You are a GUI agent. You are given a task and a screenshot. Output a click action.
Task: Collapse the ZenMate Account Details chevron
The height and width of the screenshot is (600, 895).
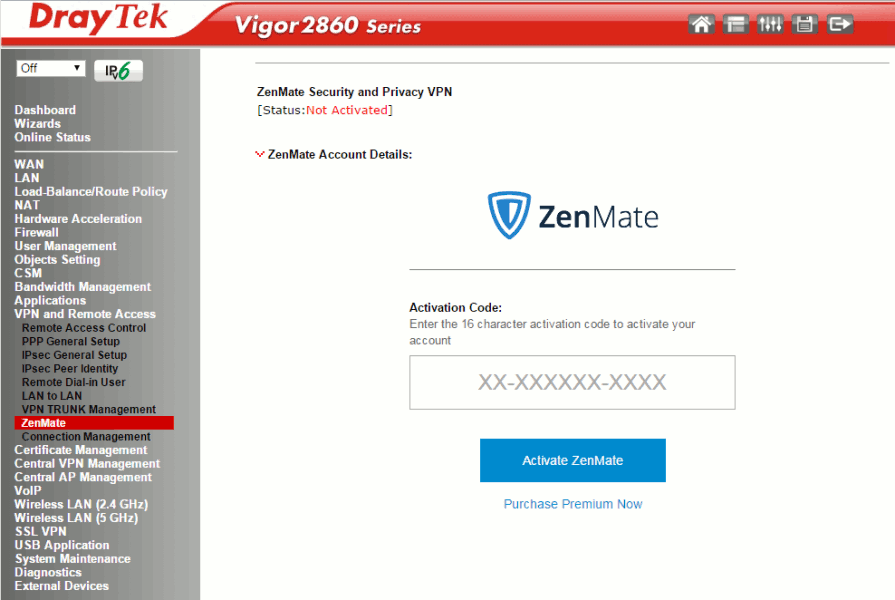click(260, 154)
